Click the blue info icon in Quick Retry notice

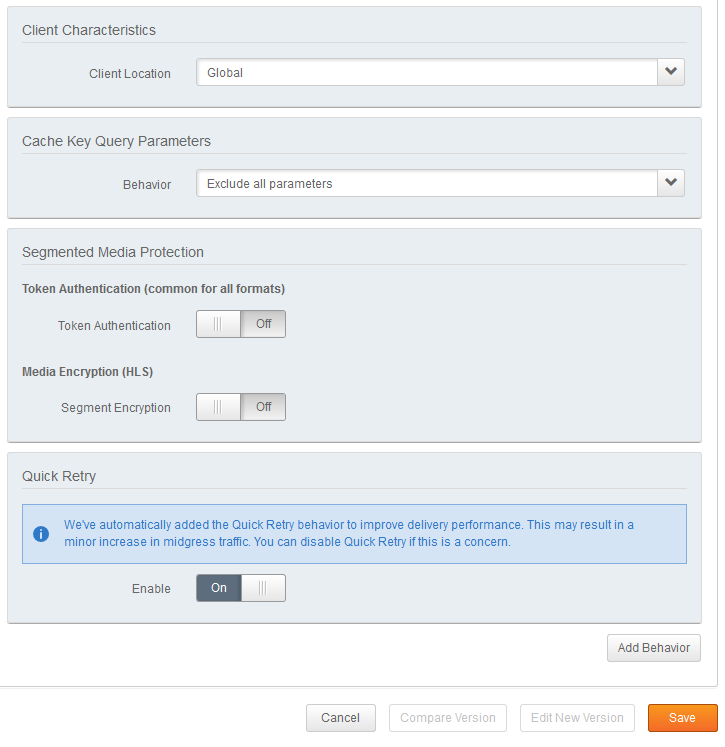41,534
